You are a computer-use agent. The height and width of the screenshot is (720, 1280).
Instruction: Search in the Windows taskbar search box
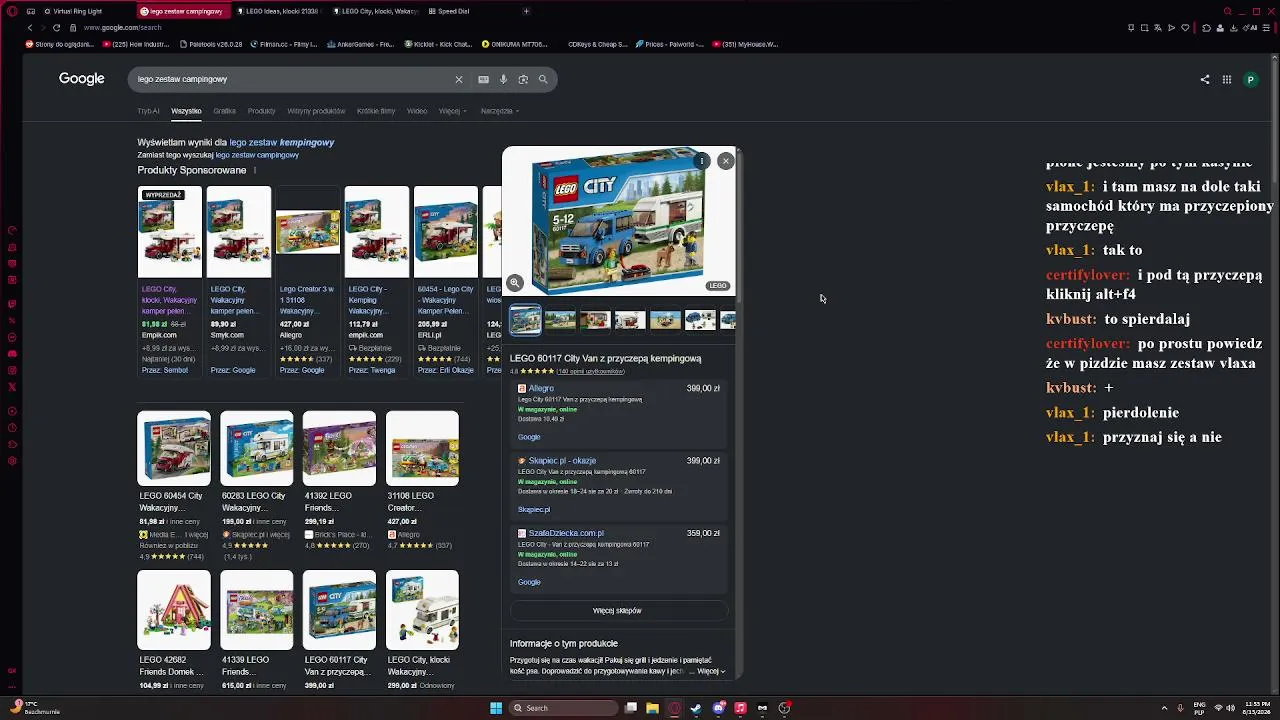click(563, 708)
